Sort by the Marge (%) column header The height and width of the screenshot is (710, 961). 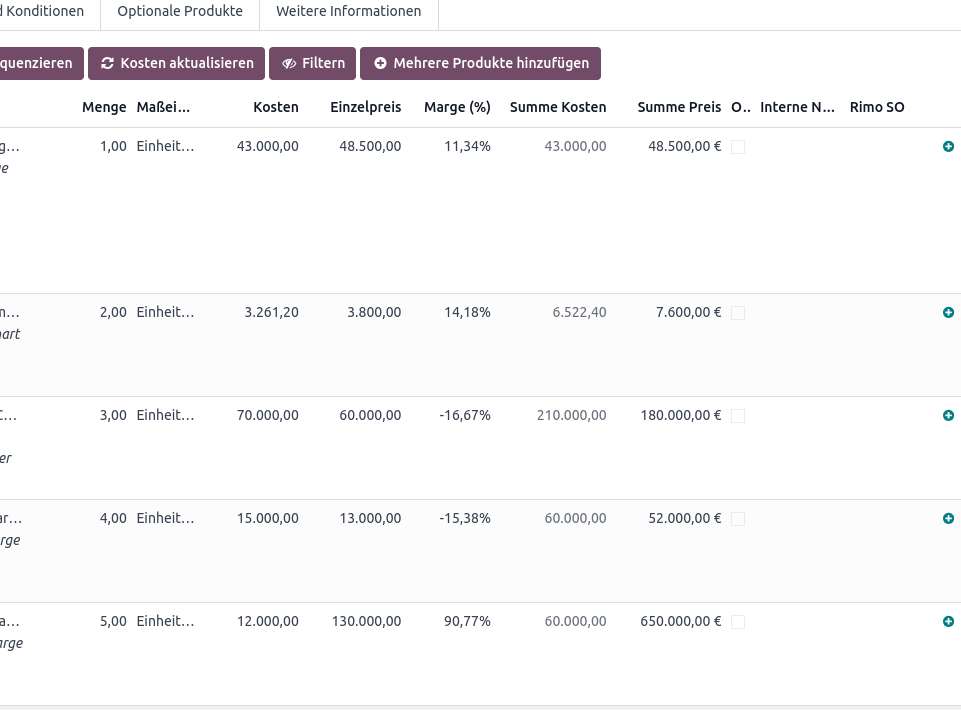tap(457, 107)
